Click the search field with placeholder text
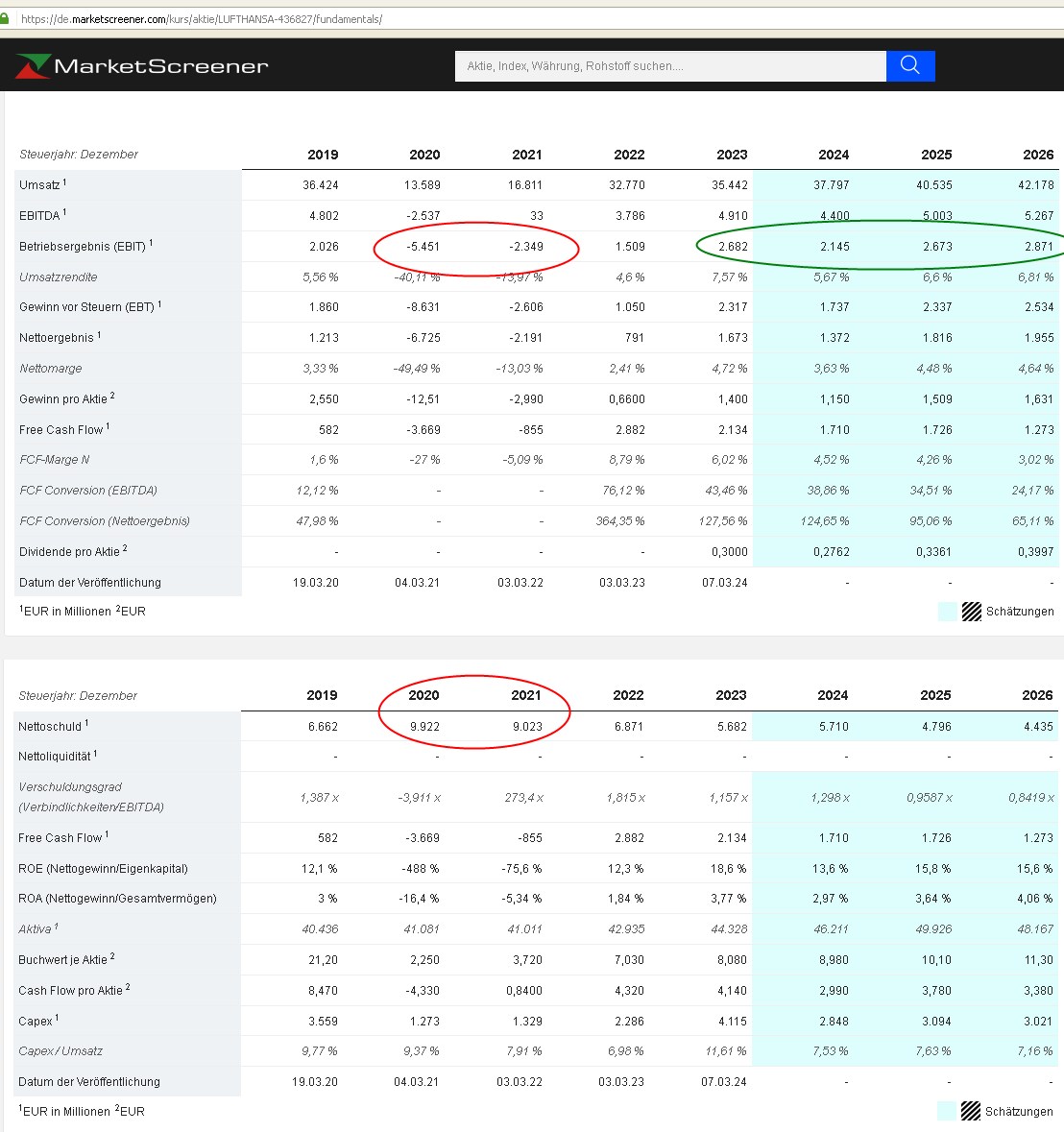Image resolution: width=1064 pixels, height=1132 pixels. (670, 65)
